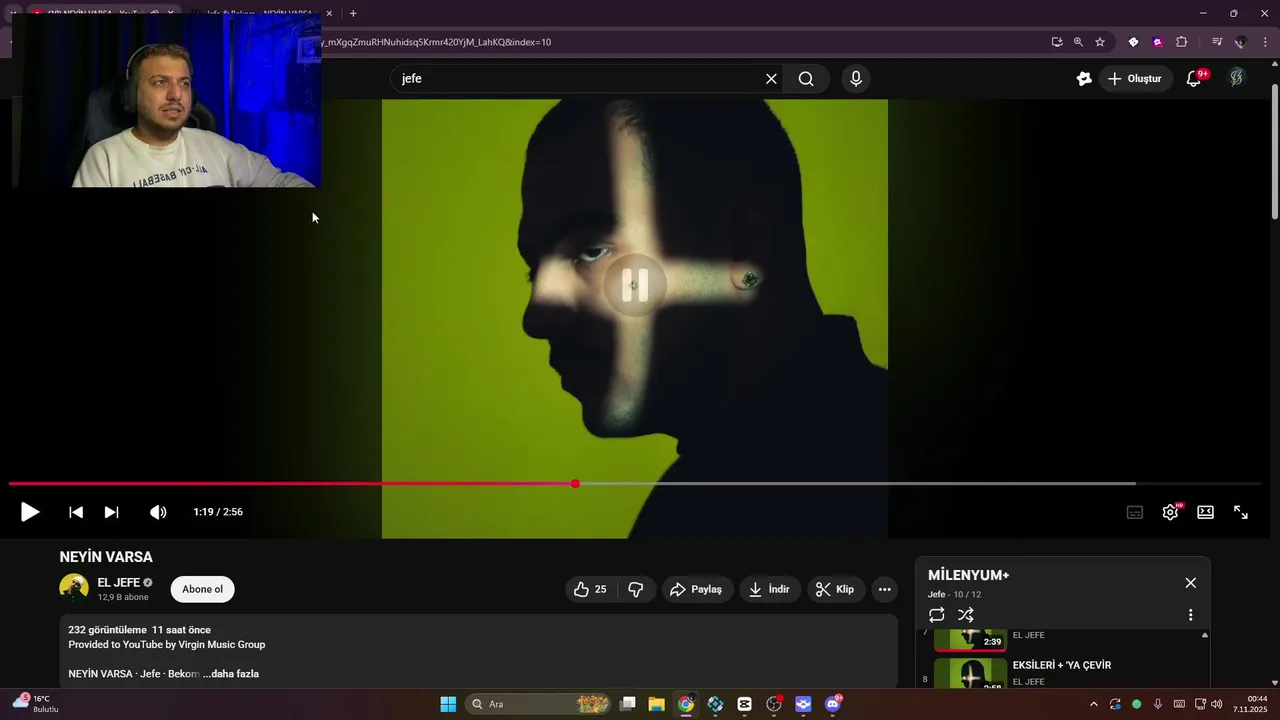Subscribe using Abone ol button

(202, 590)
